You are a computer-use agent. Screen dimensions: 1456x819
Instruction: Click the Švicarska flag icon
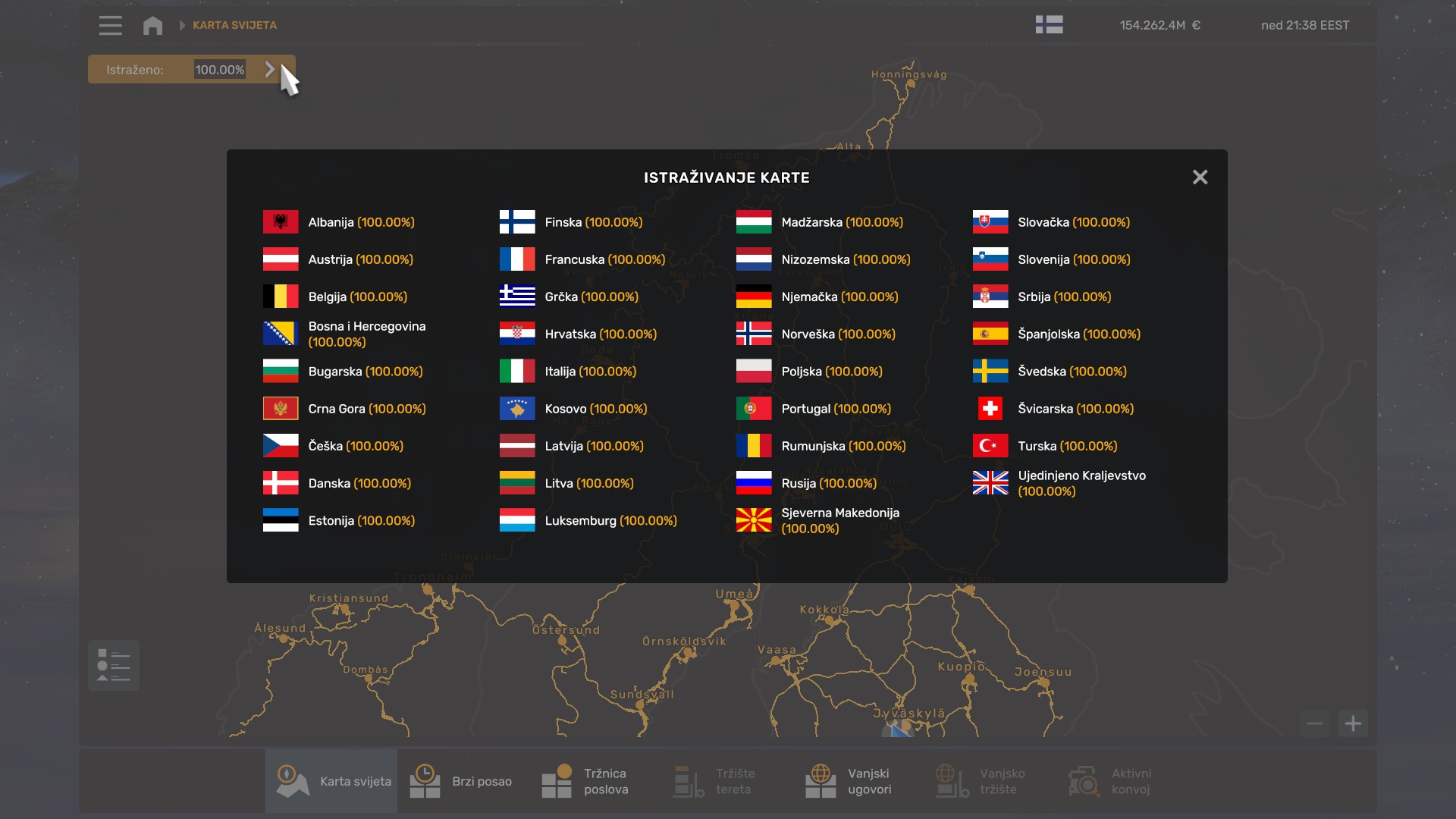pyautogui.click(x=990, y=409)
